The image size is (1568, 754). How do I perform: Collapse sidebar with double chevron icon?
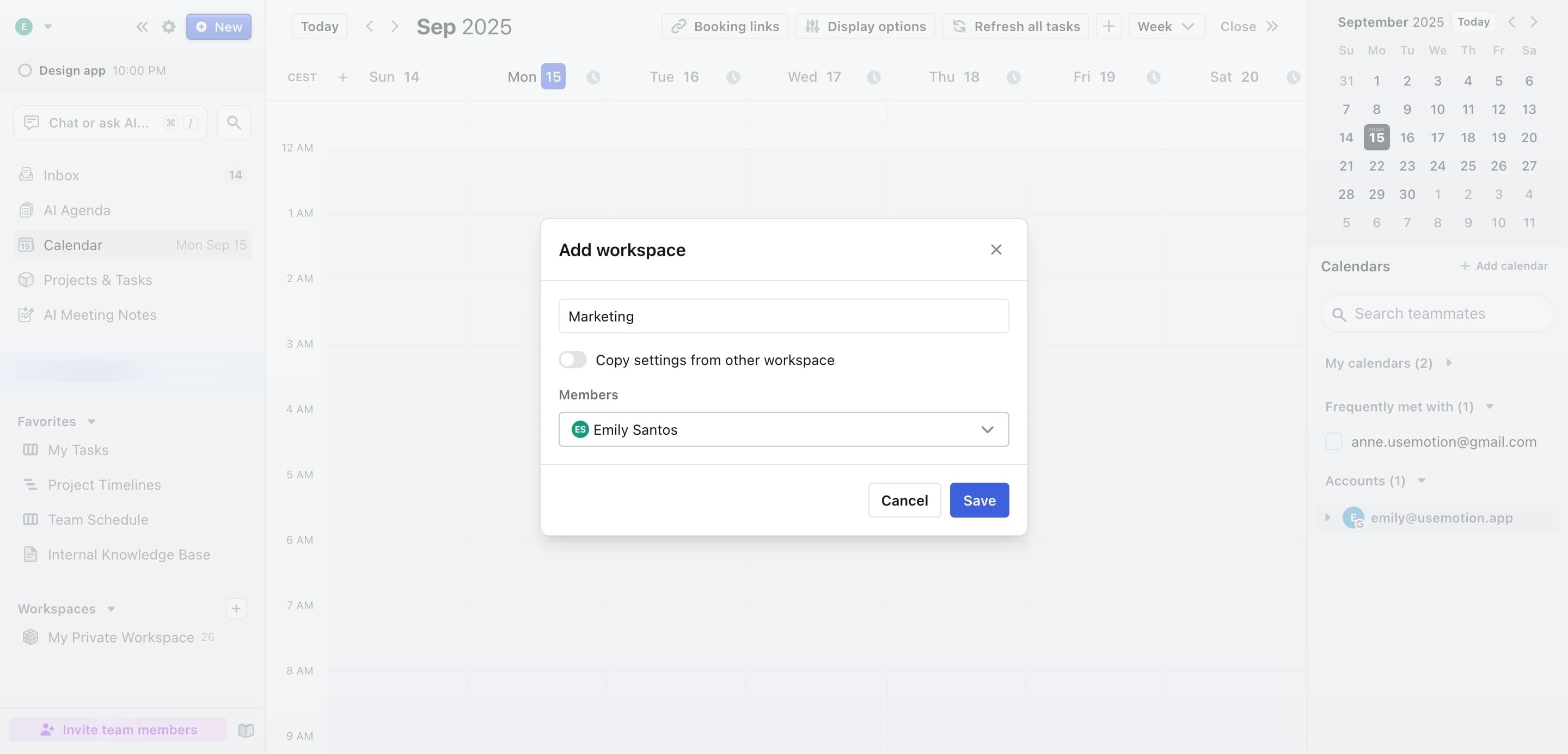click(x=142, y=27)
